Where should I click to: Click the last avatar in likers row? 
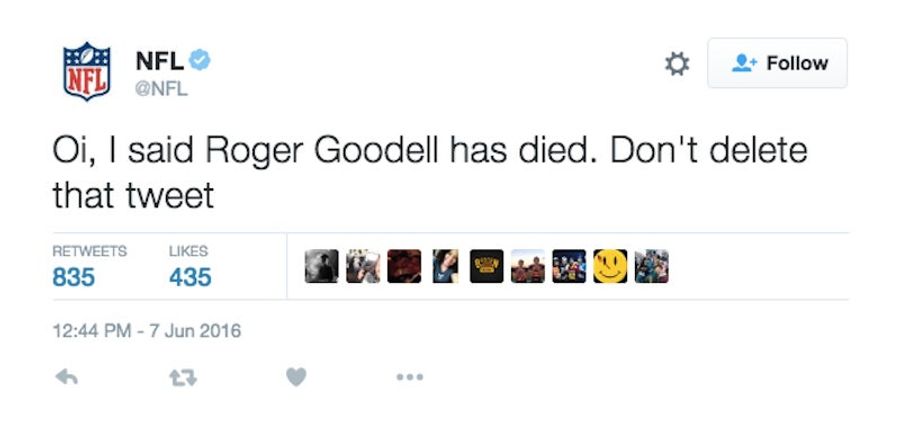[x=651, y=266]
